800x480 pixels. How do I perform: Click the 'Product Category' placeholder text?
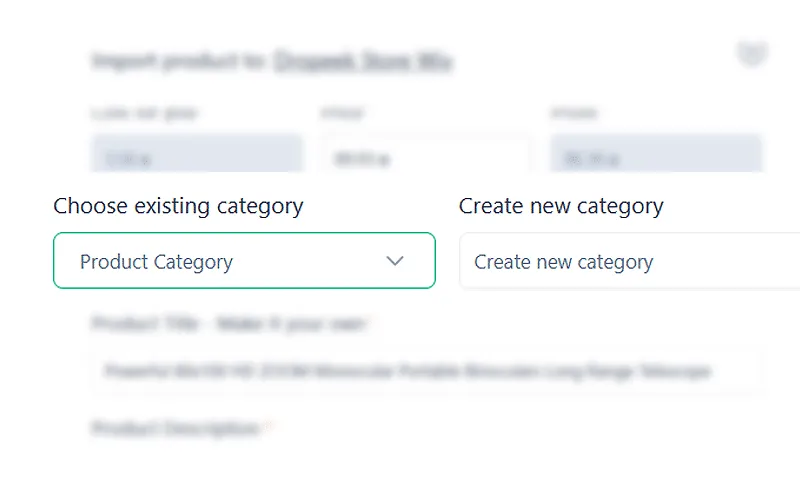click(156, 262)
